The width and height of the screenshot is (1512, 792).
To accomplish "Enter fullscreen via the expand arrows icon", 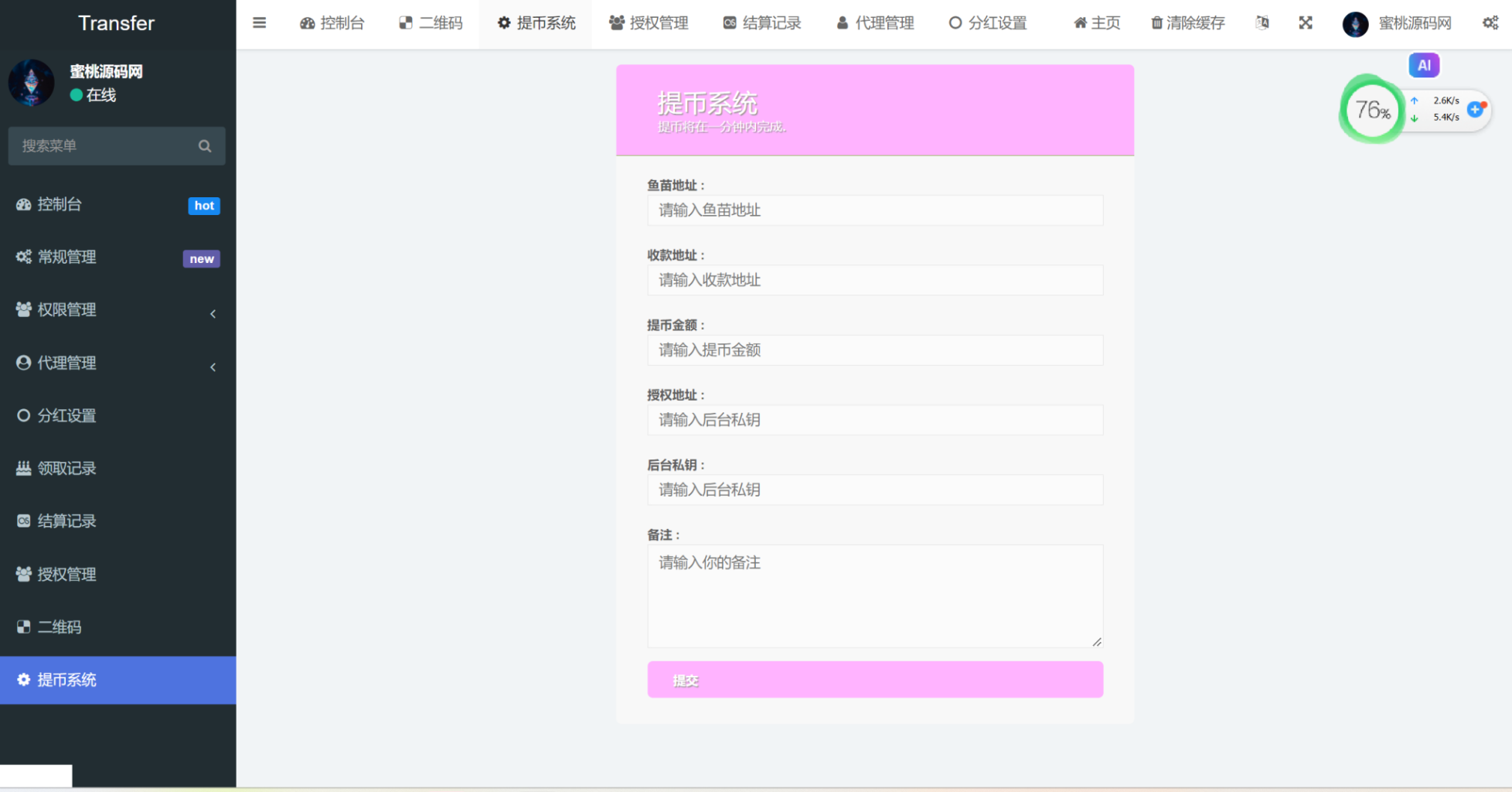I will 1305,22.
